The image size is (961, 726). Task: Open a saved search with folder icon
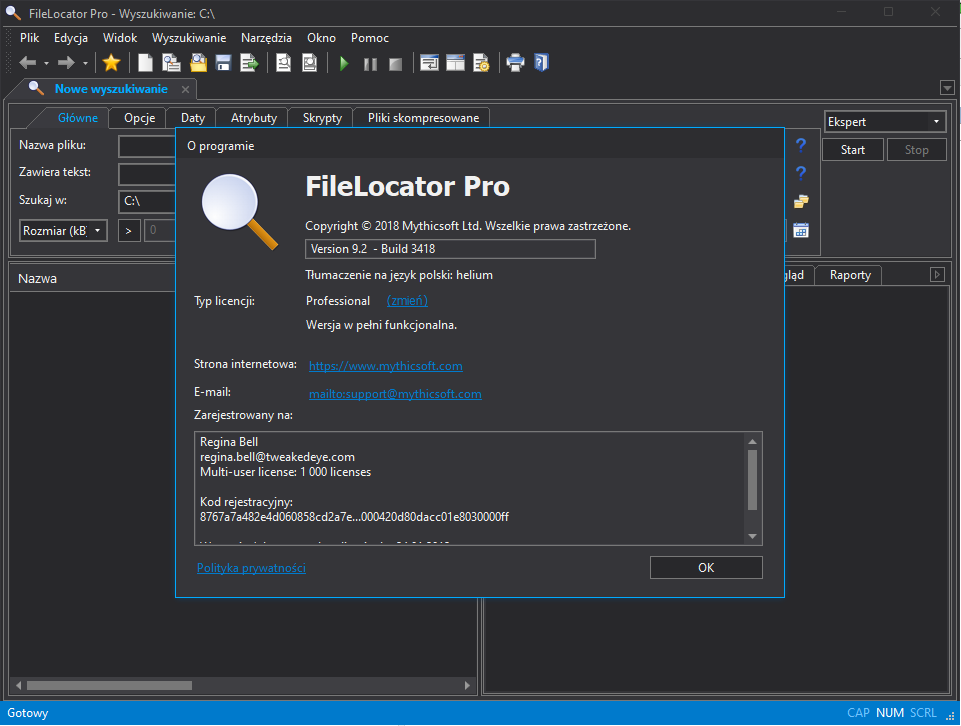click(198, 62)
